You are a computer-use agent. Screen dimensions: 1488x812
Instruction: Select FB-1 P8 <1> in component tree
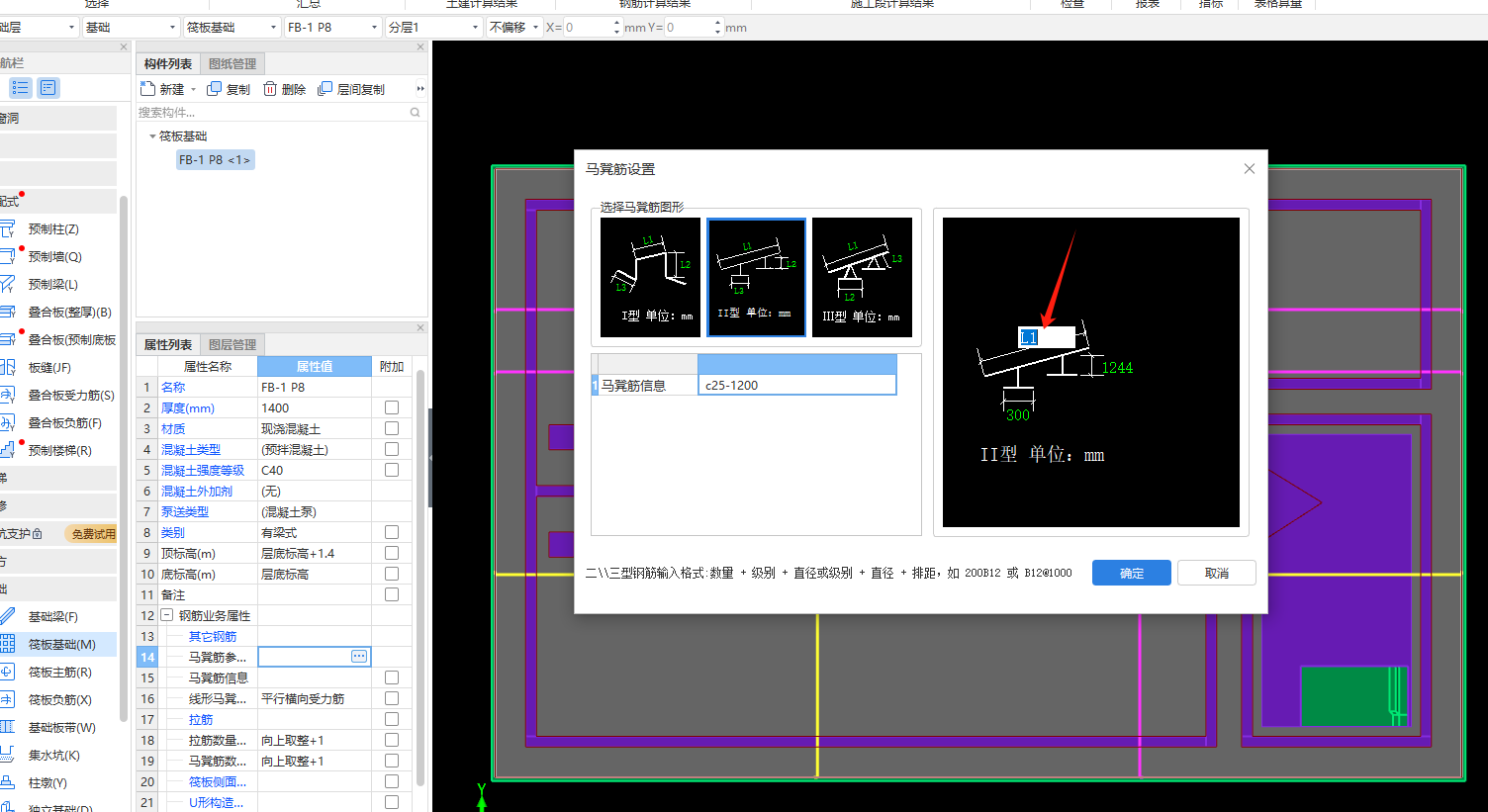[x=215, y=159]
